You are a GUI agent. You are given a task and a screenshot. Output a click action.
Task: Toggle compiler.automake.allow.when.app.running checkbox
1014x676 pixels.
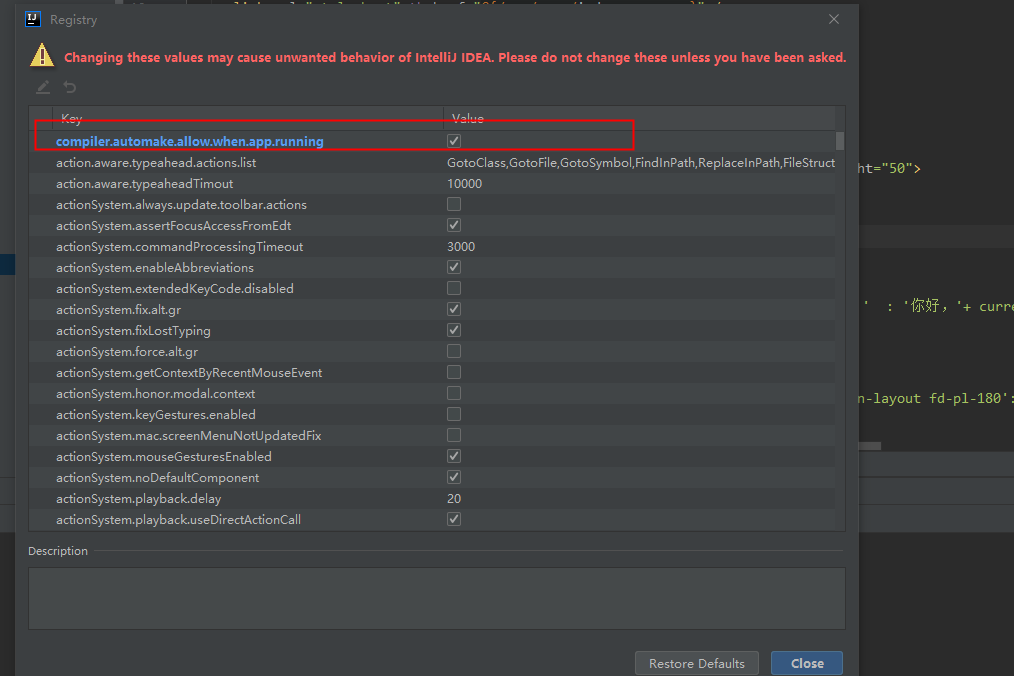pos(454,141)
